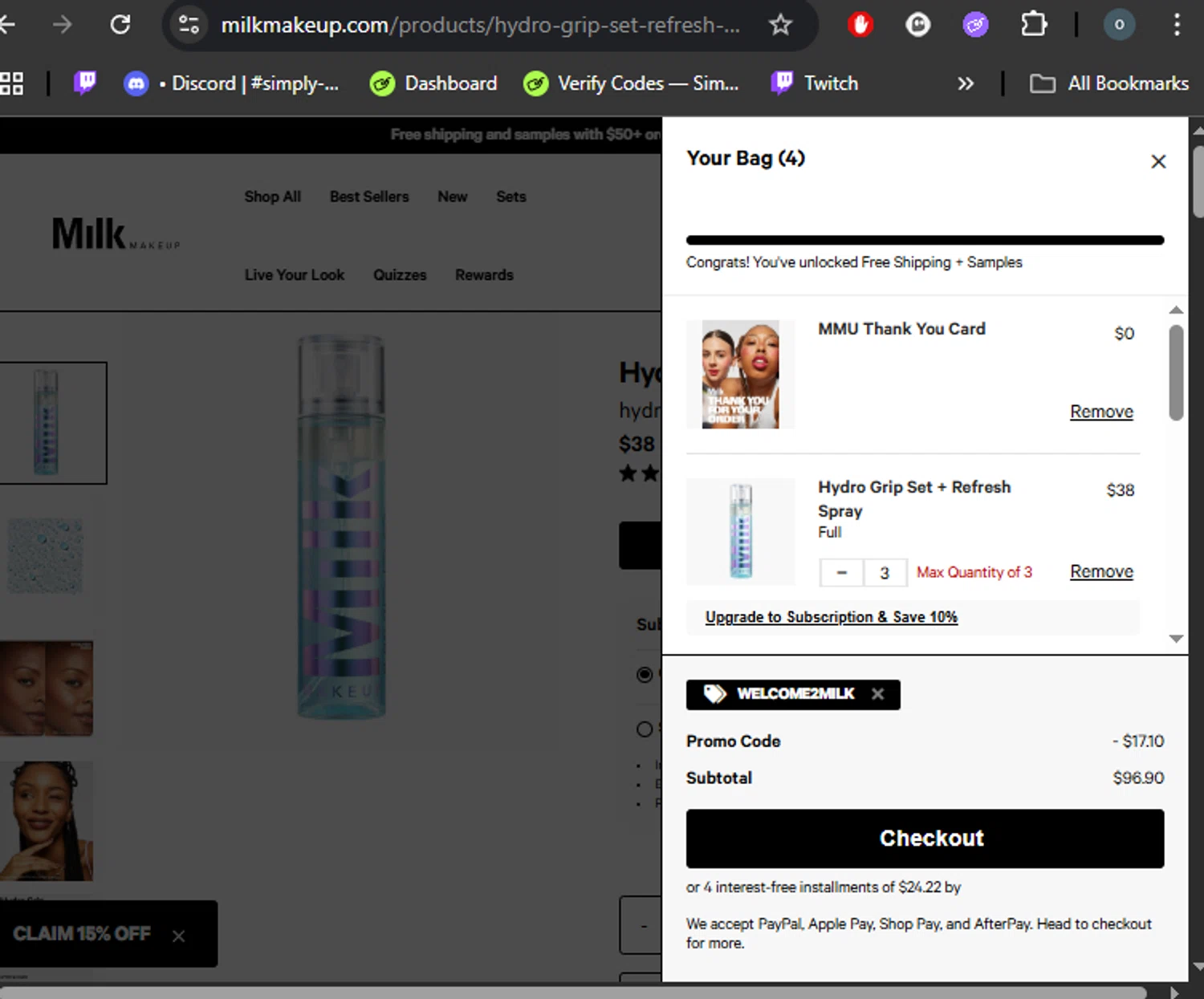Click the Milk Makeup logo
The height and width of the screenshot is (999, 1204).
116,234
